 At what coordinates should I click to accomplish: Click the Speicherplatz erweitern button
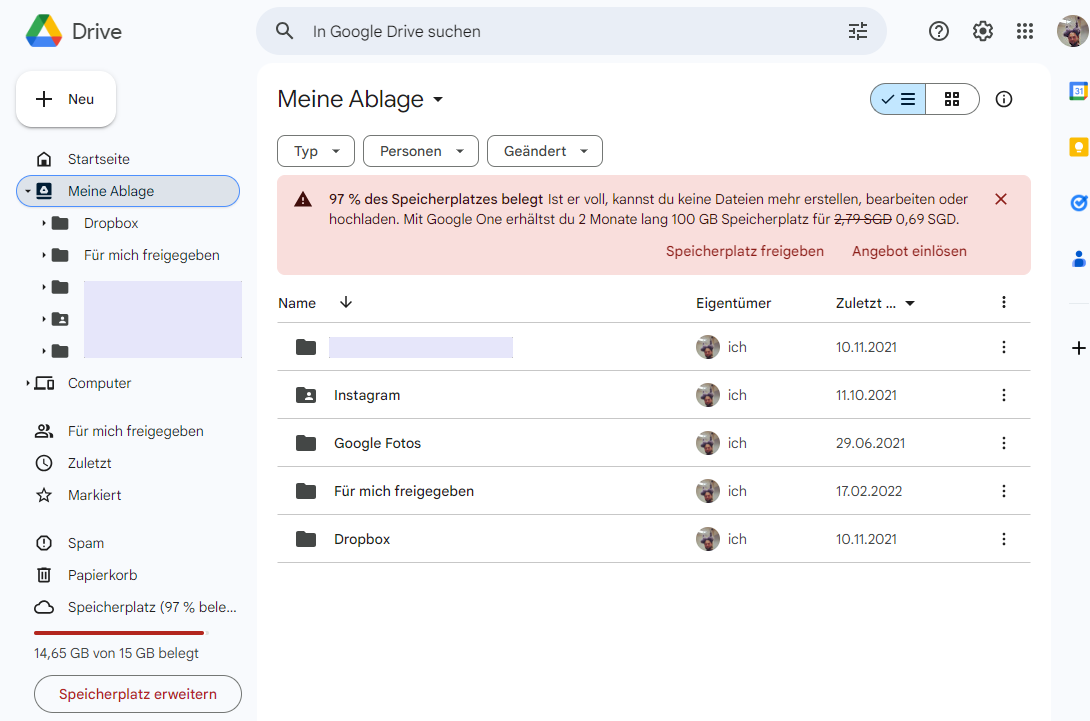(138, 694)
